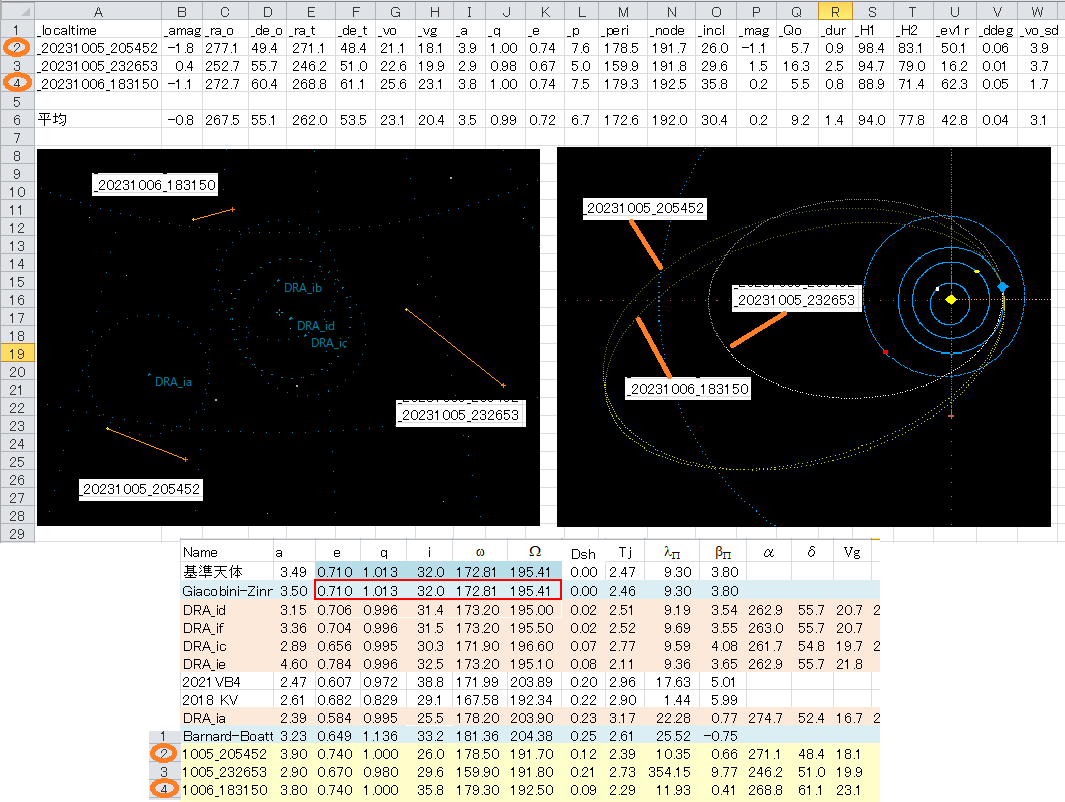Image resolution: width=1065 pixels, height=802 pixels.
Task: Click the _localtime cell in A1
Action: (97, 30)
